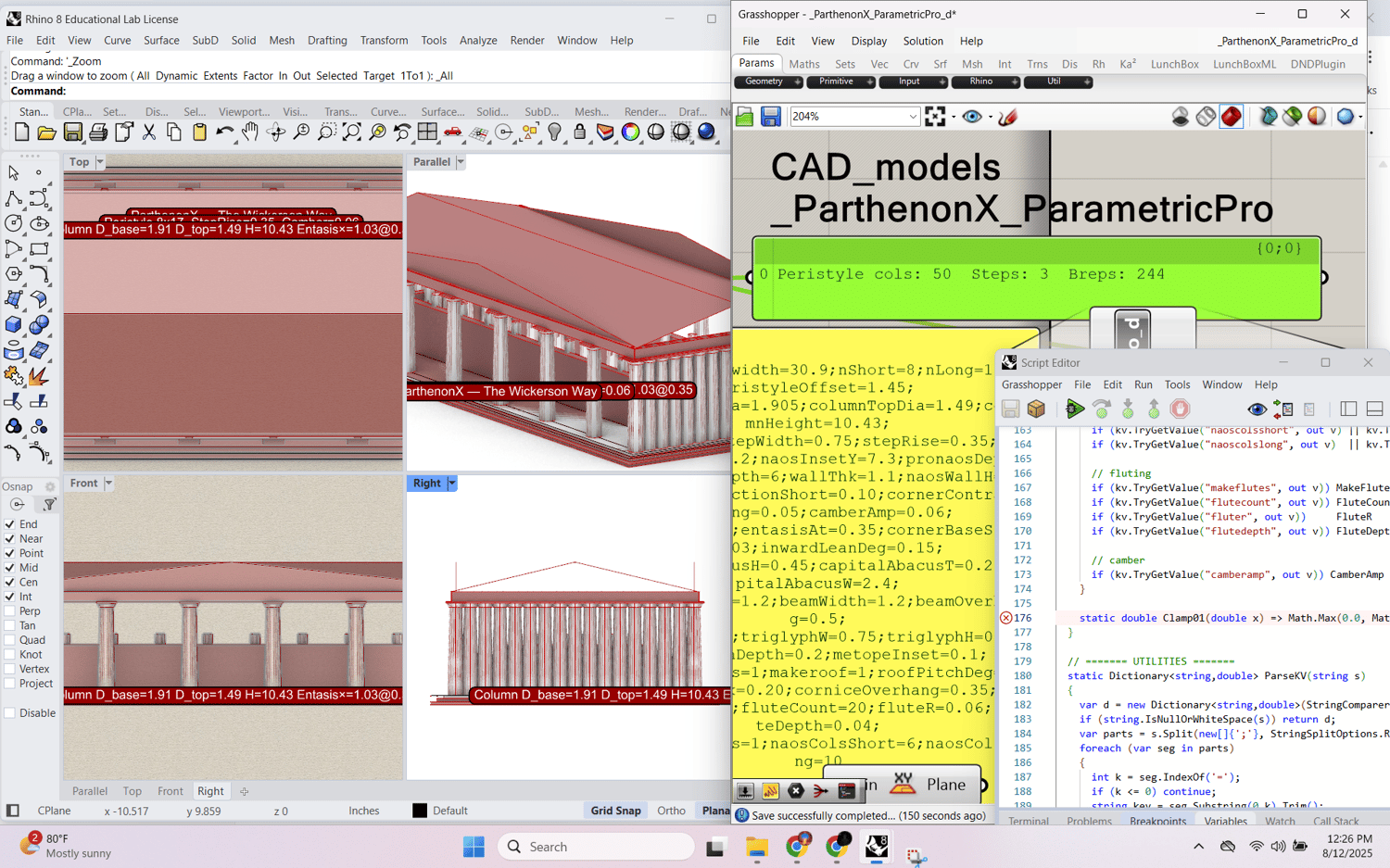1390x868 pixels.
Task: Open the Grasshopper preview eye dropdown arrow
Action: [x=990, y=117]
